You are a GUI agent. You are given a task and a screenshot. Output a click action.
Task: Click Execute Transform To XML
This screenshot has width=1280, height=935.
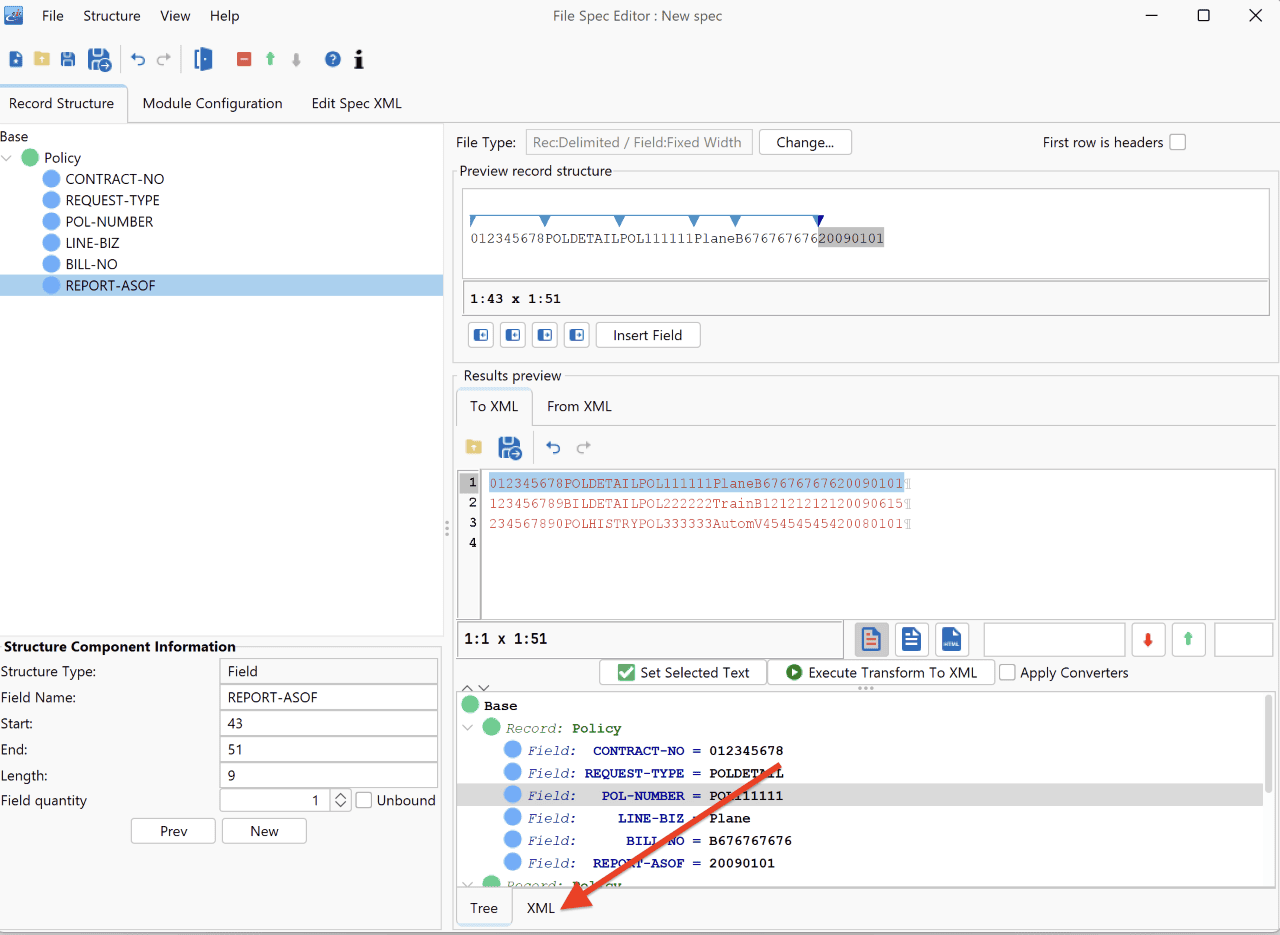pos(880,672)
